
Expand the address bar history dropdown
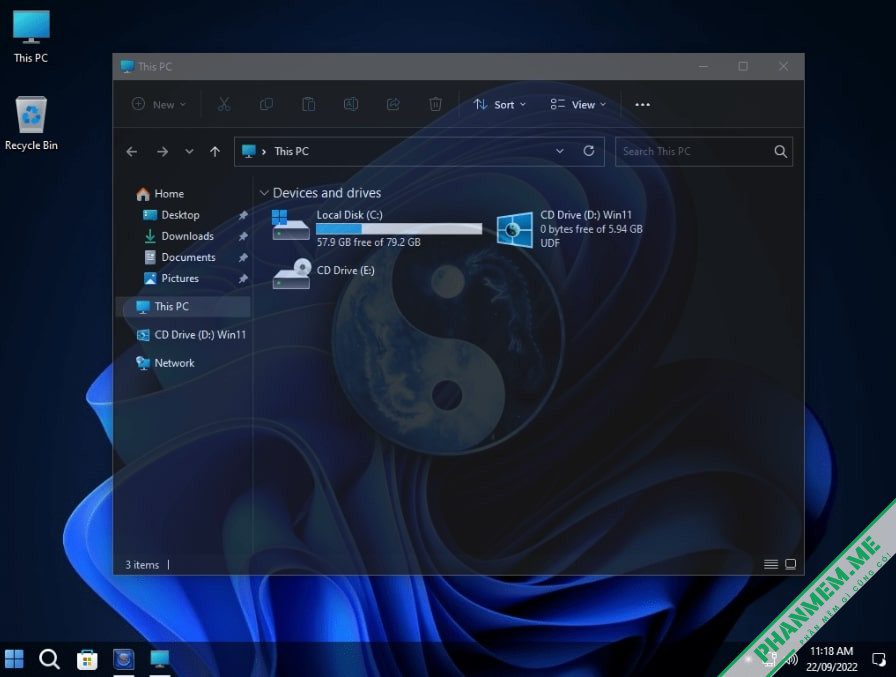tap(560, 151)
